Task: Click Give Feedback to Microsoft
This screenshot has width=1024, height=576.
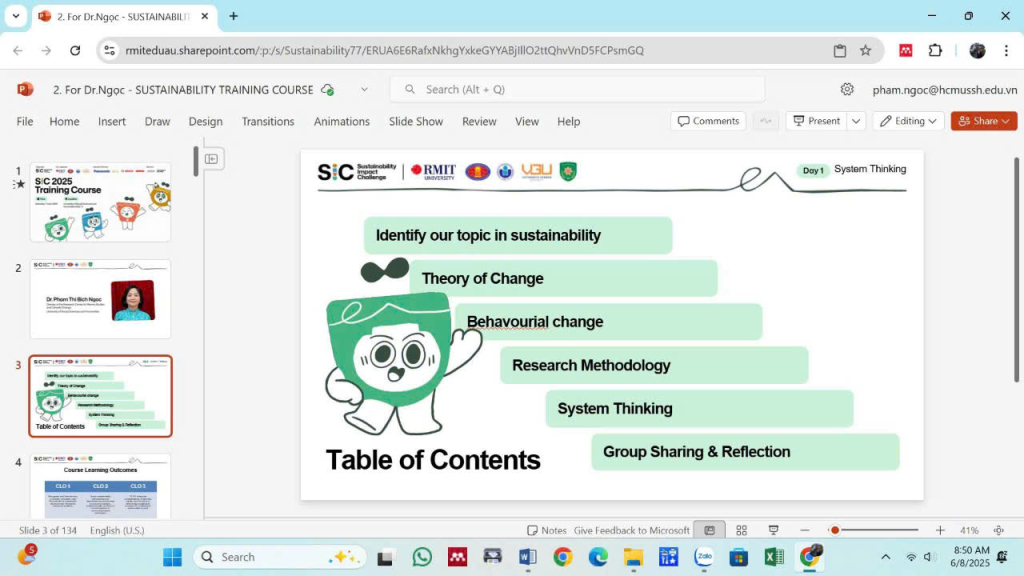Action: pyautogui.click(x=632, y=530)
